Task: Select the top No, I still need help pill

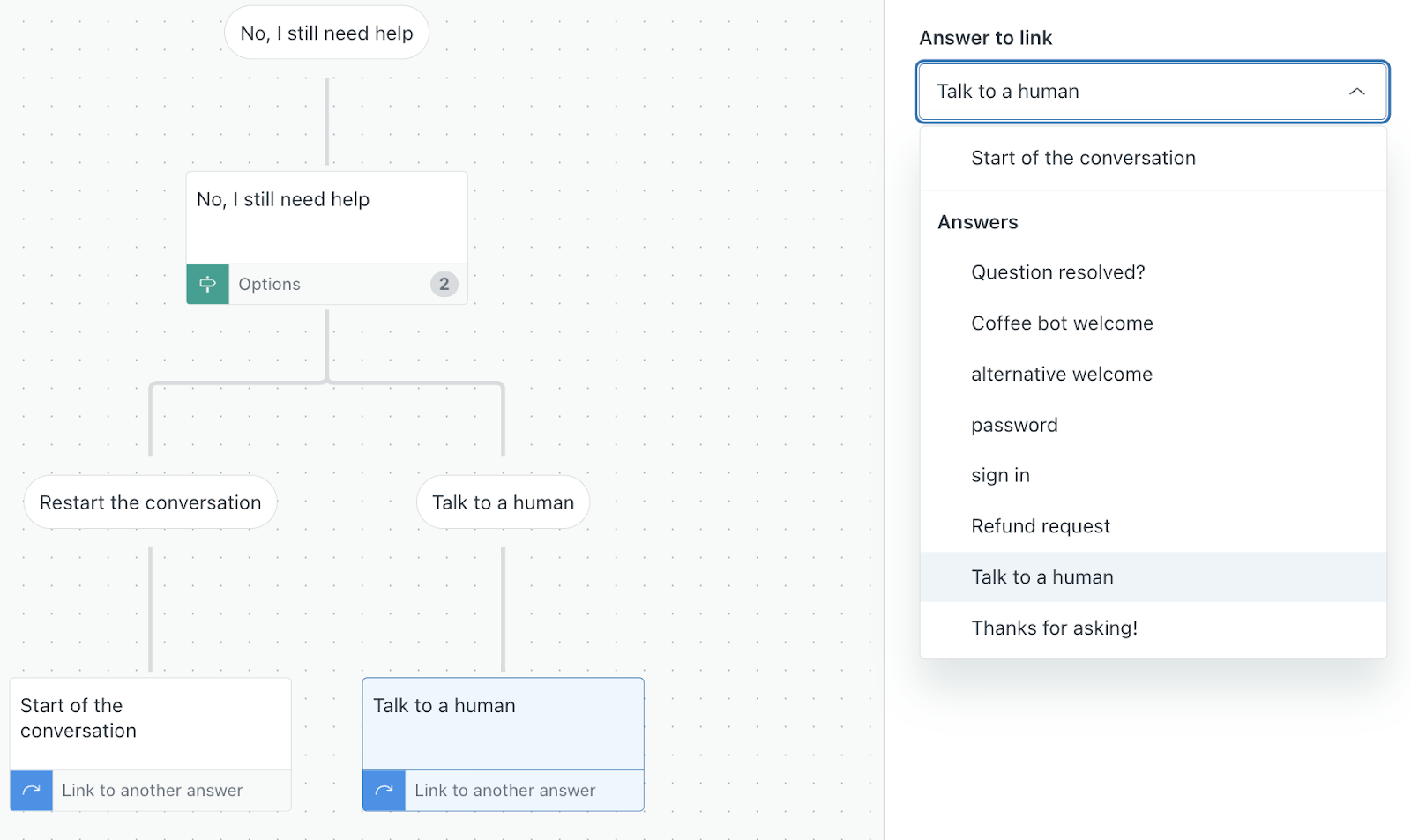Action: (x=326, y=33)
